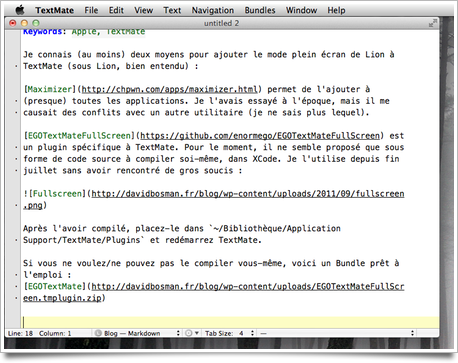Click the line starting 'juillet sans avoir'
This screenshot has height=363, width=458.
[x=132, y=170]
